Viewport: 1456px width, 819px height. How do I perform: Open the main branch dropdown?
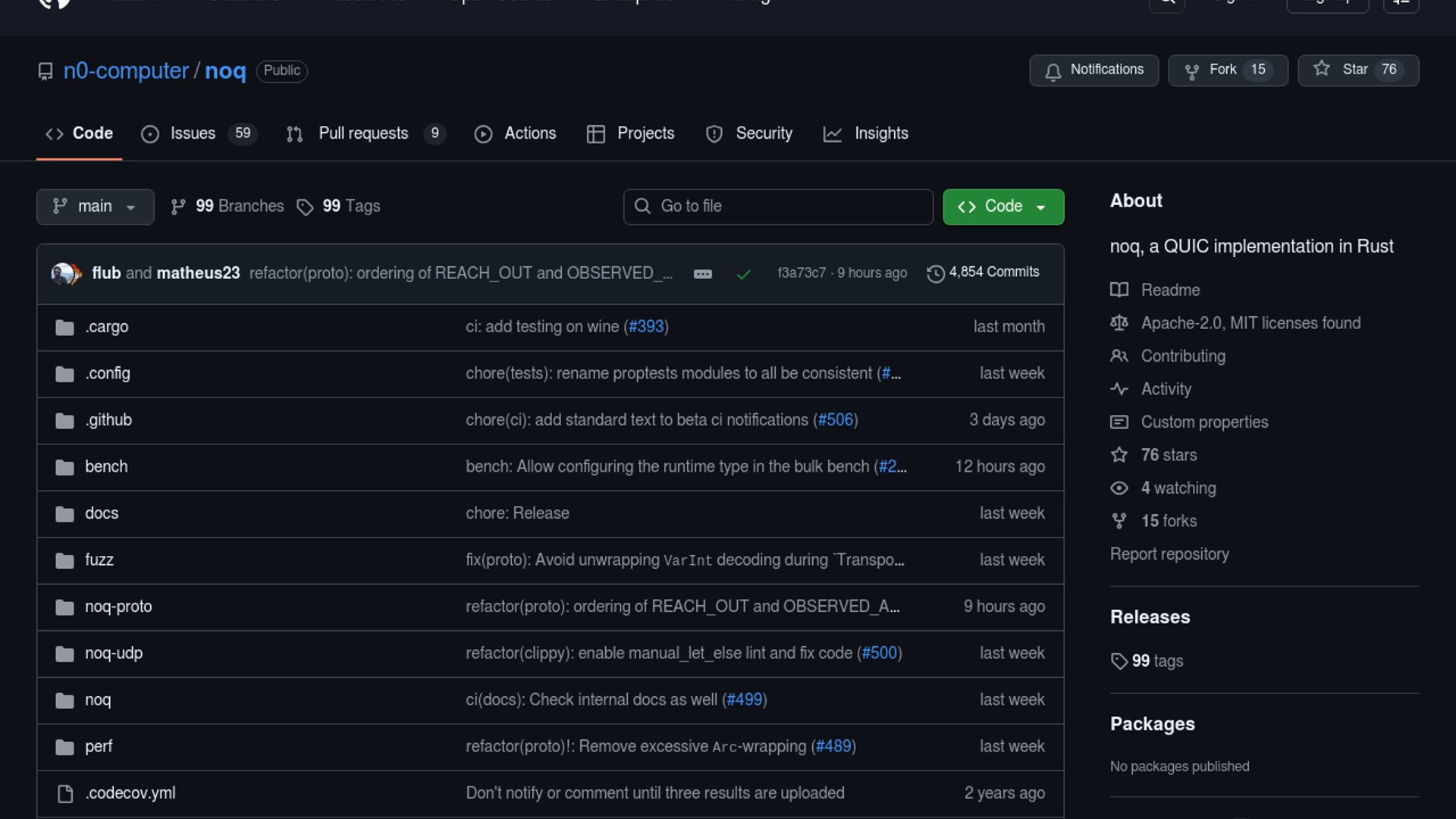point(95,206)
